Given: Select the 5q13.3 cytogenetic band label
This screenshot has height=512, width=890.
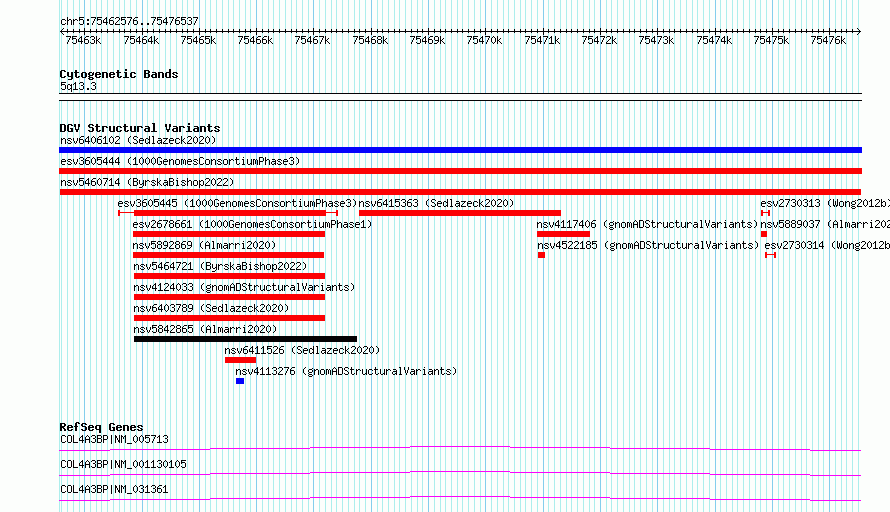Looking at the screenshot, I should [x=78, y=86].
